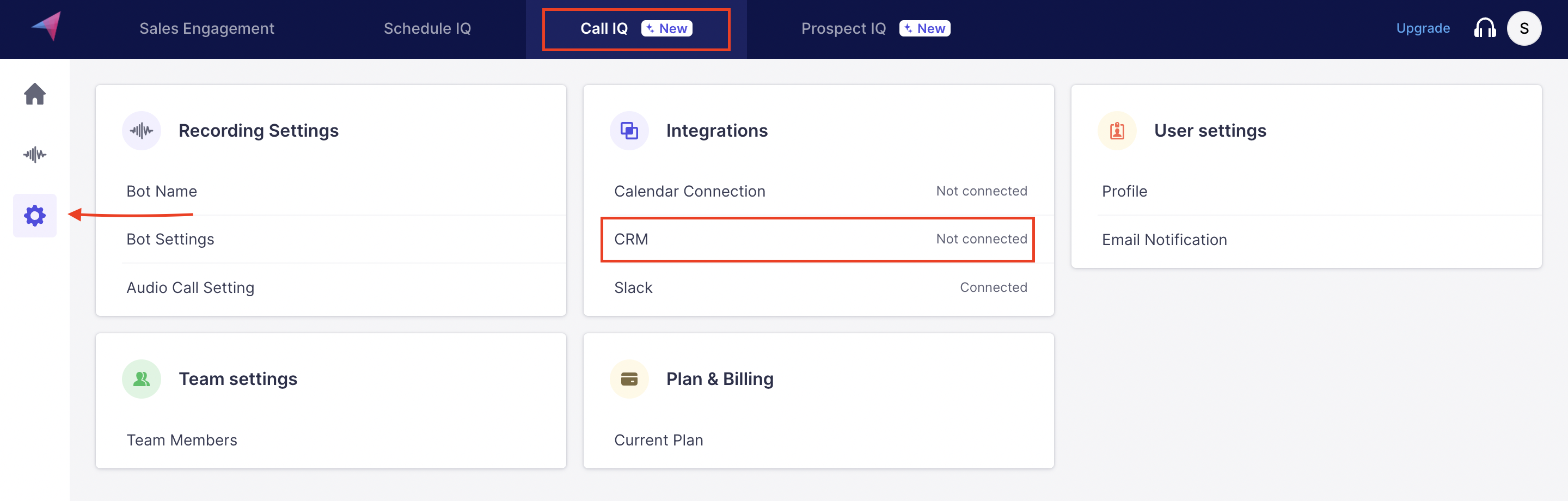Click the headphones support icon
Screen dimensions: 1568x501
coord(1485,29)
